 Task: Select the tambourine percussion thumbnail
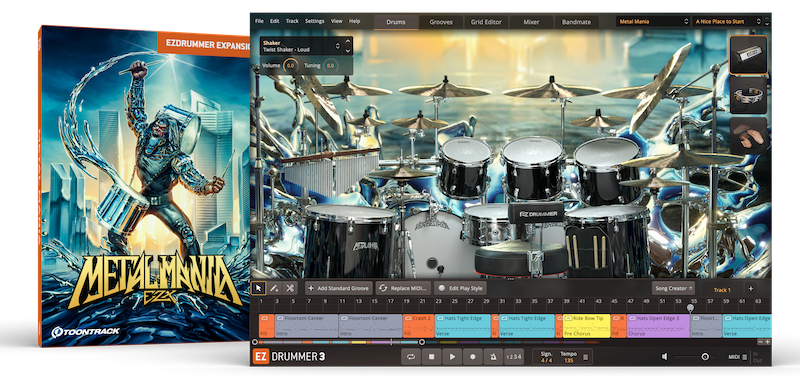coord(748,95)
